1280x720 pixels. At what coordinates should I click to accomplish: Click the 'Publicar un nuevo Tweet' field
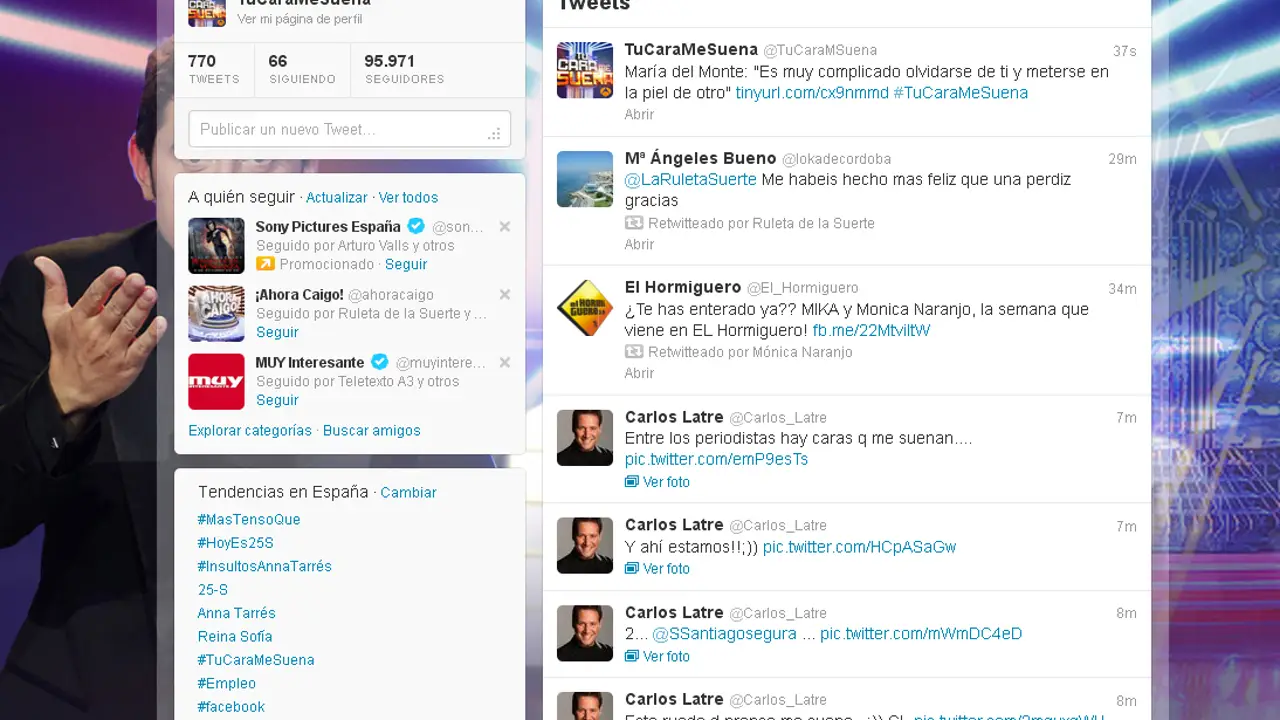[350, 129]
